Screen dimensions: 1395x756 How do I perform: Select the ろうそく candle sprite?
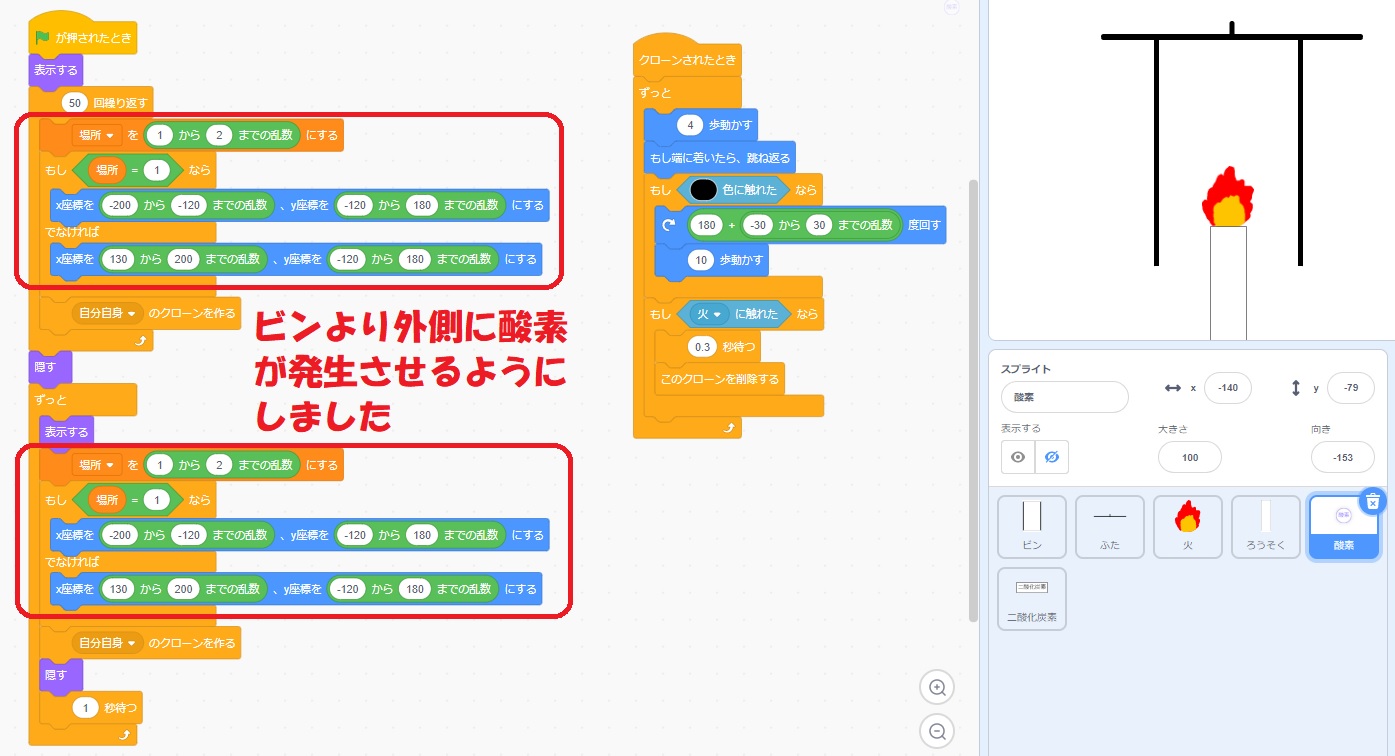point(1266,526)
